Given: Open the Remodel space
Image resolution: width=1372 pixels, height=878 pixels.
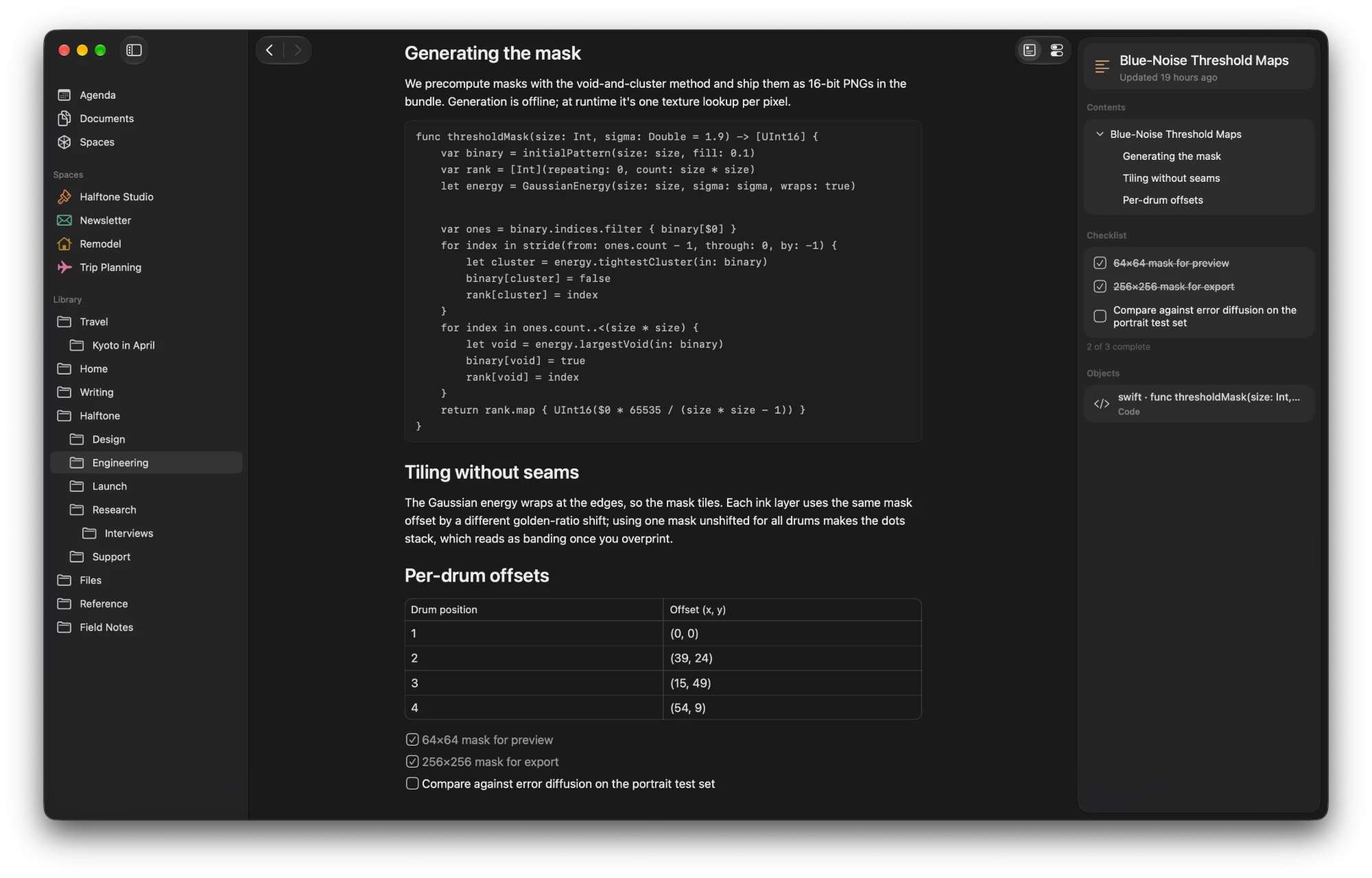Looking at the screenshot, I should pos(146,244).
